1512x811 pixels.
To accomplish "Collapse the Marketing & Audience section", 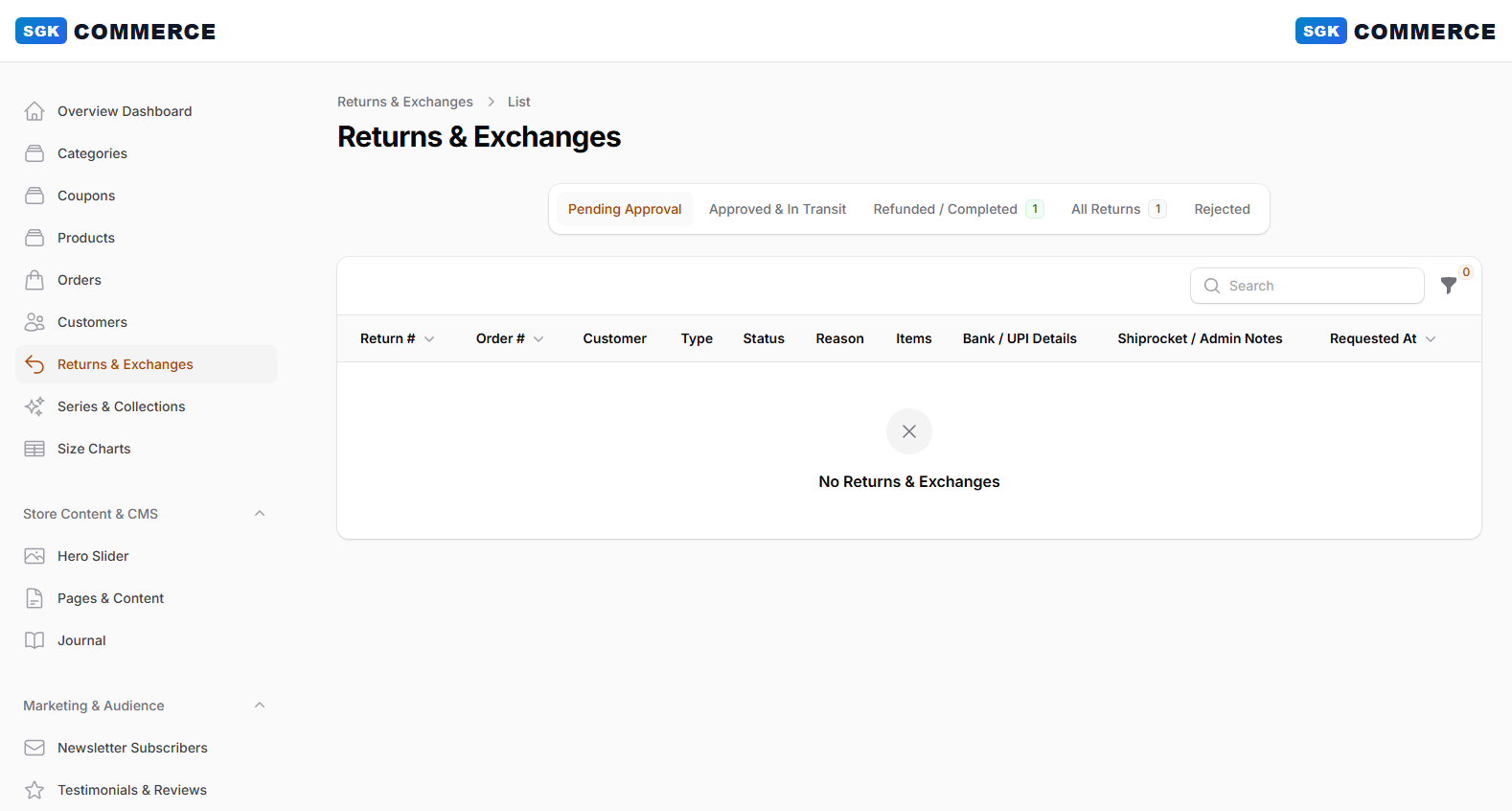I will pyautogui.click(x=260, y=706).
